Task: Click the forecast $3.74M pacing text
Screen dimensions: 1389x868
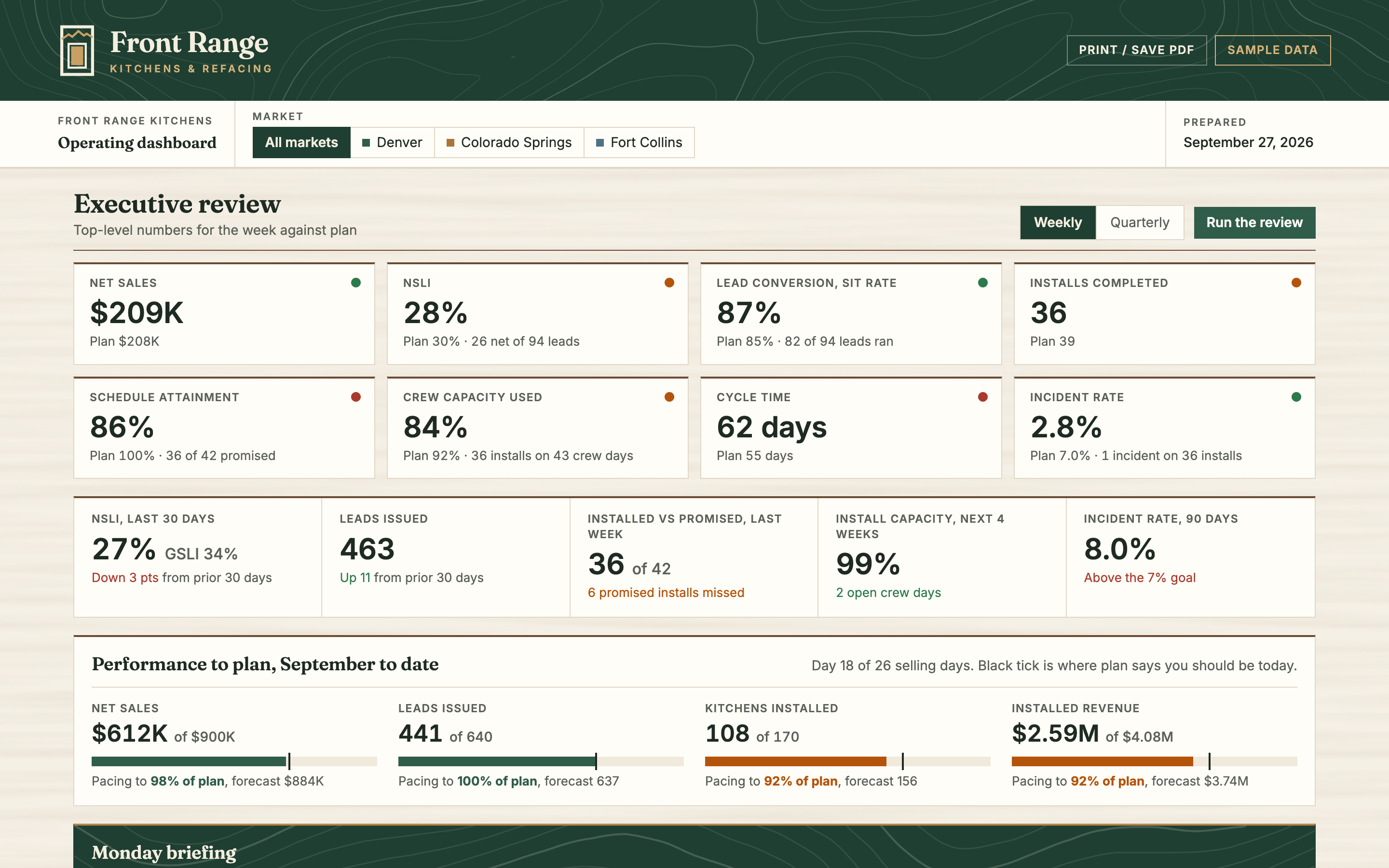Action: (1199, 781)
